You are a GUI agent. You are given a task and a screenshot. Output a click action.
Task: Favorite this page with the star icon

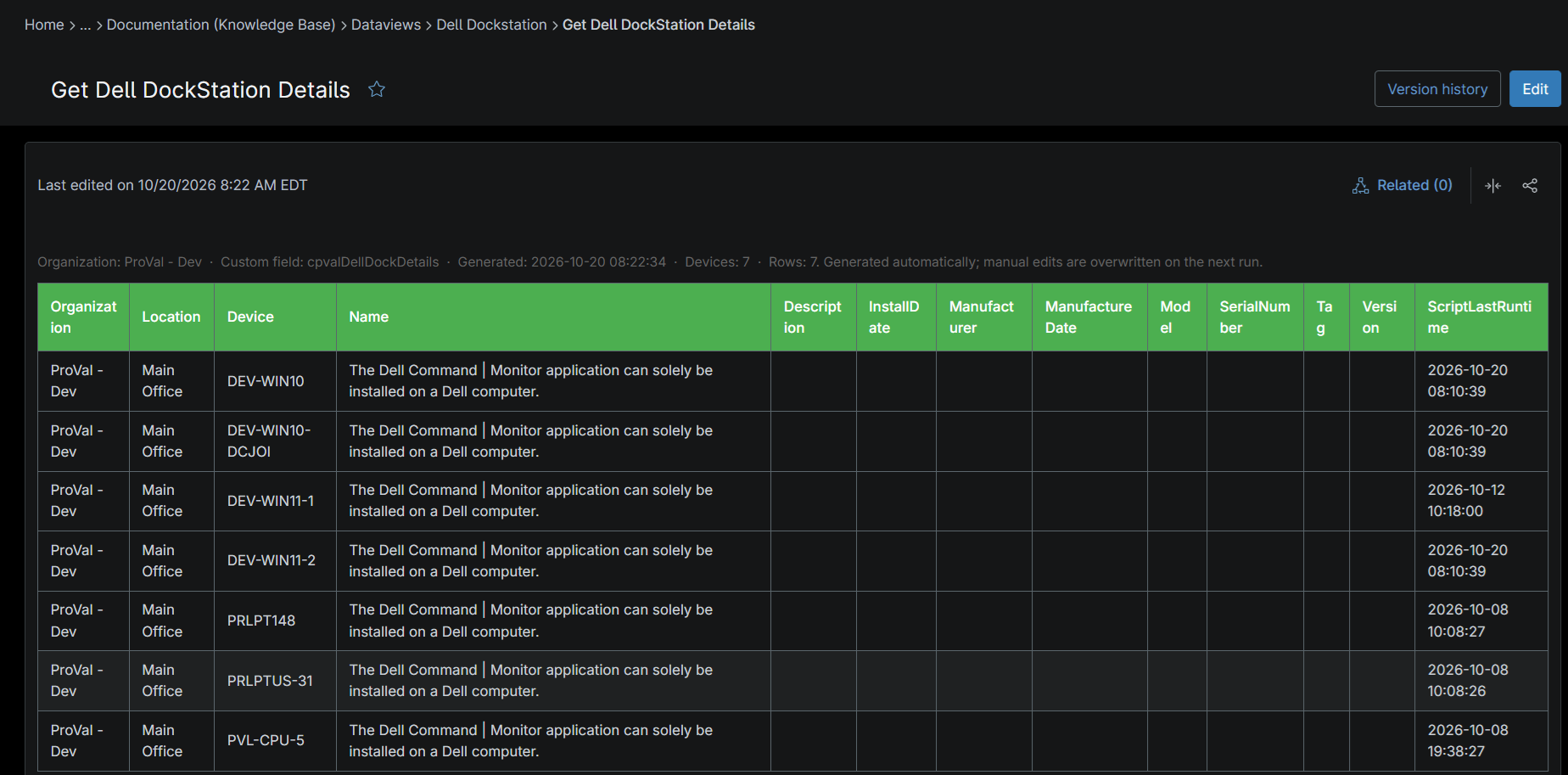pyautogui.click(x=377, y=89)
